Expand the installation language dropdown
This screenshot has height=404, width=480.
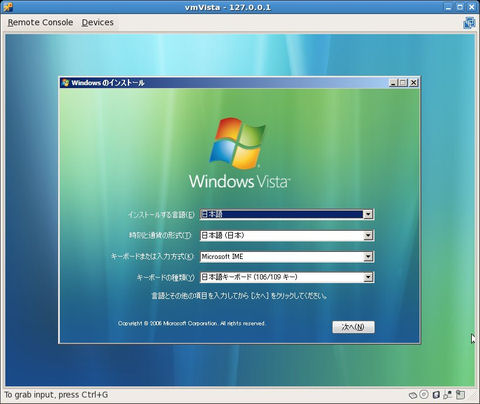[368, 214]
